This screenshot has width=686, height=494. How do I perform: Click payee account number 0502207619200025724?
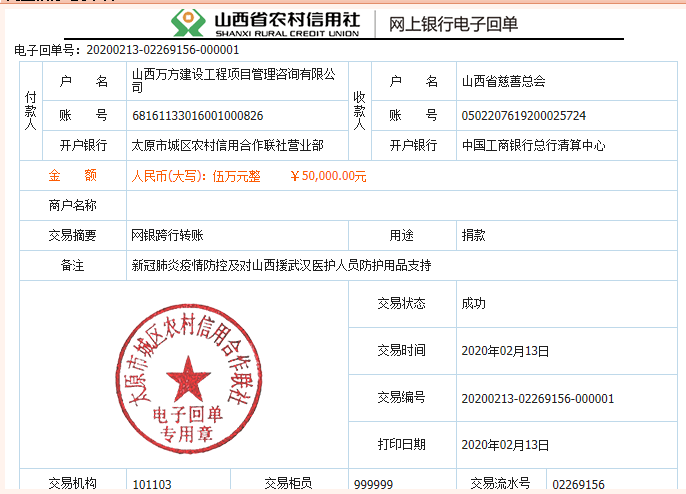coord(523,116)
